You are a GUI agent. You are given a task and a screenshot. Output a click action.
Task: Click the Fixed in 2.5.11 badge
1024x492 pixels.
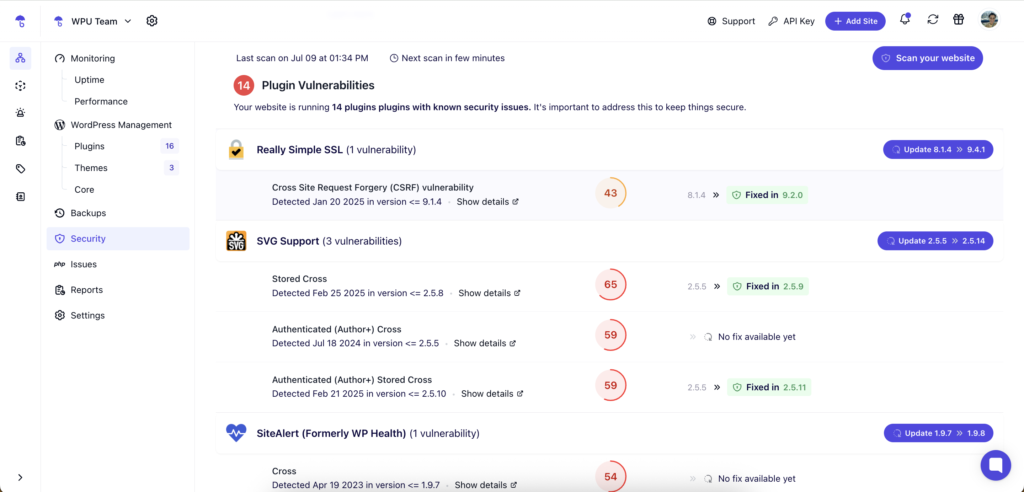point(769,387)
